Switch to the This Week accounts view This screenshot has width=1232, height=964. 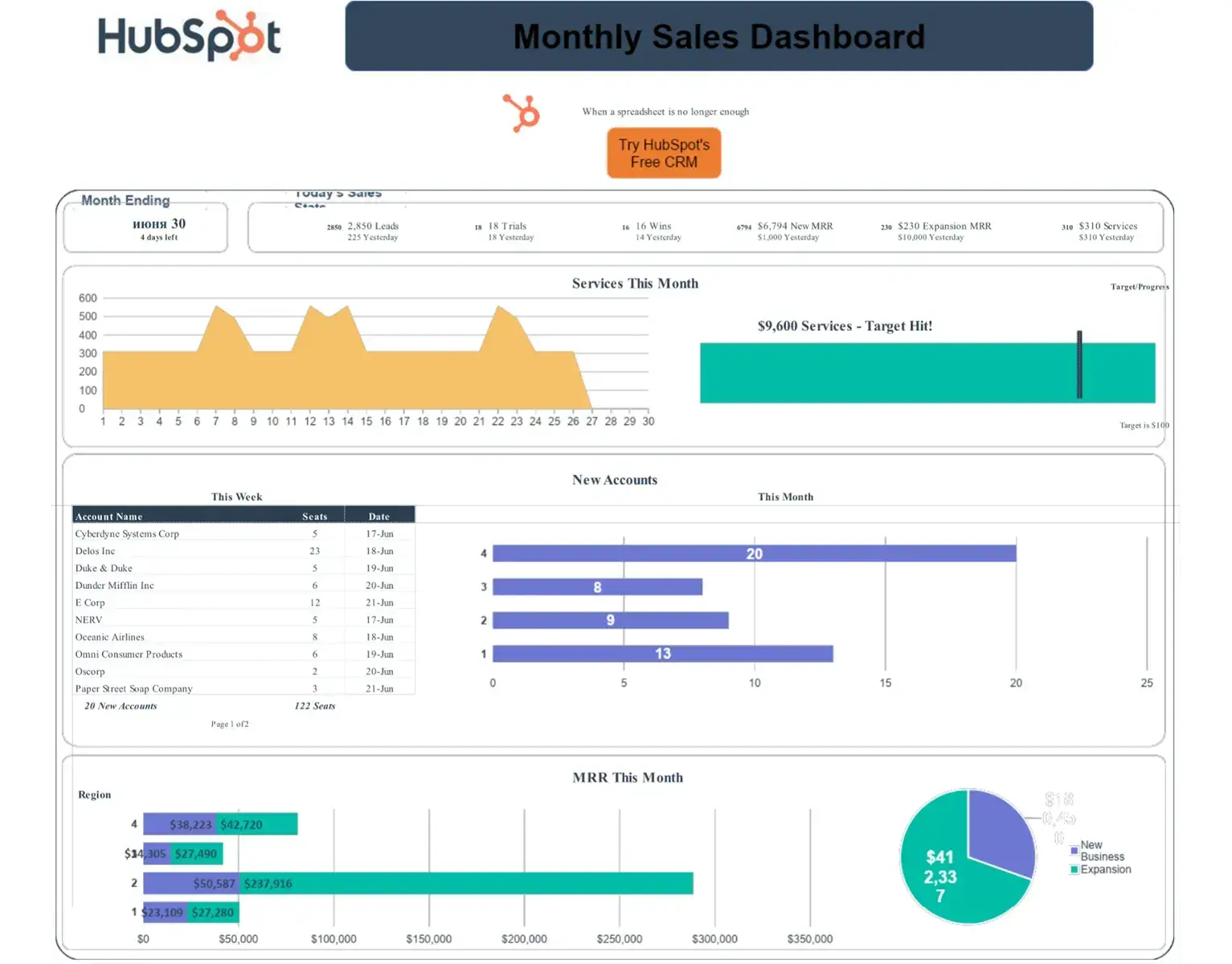[236, 496]
